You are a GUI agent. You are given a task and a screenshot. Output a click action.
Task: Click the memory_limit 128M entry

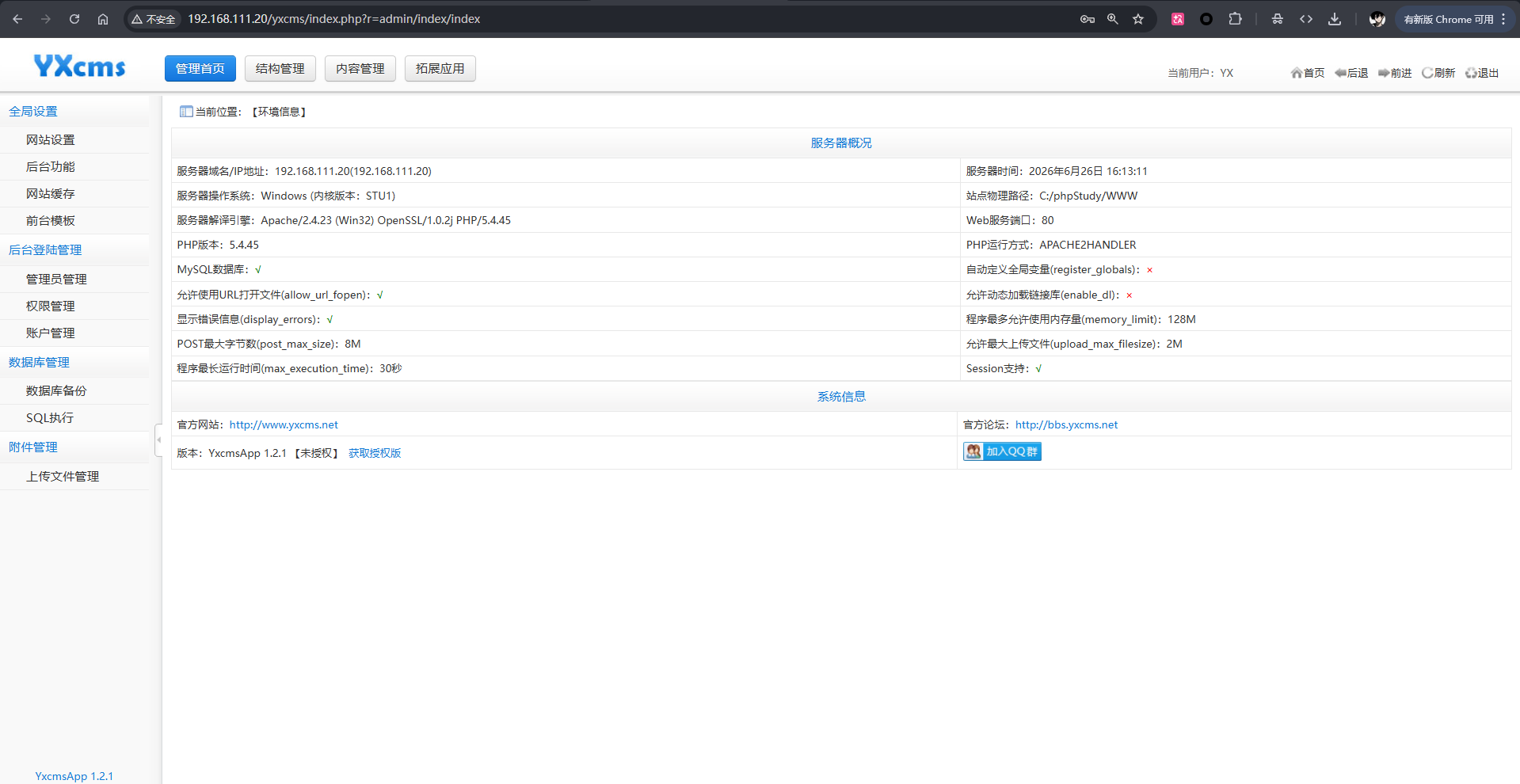(1081, 319)
